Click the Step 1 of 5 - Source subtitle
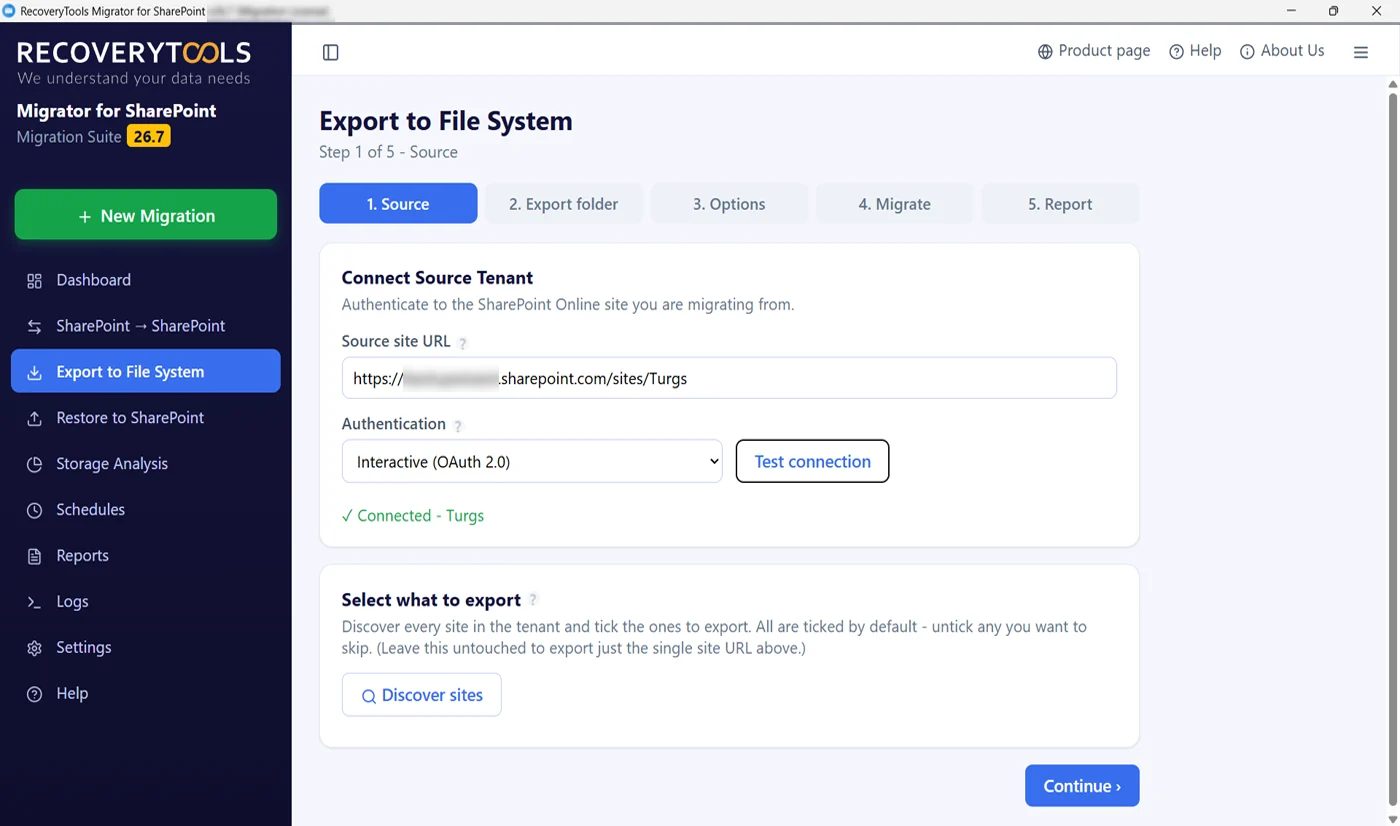 tap(389, 152)
